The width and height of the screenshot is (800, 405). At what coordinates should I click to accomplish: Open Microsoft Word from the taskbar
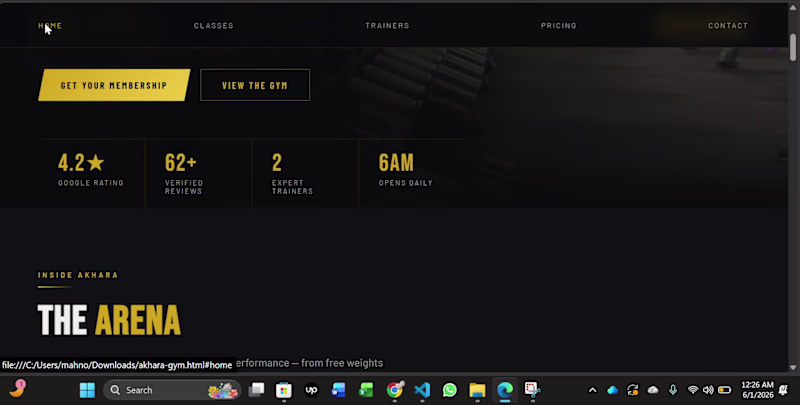[x=338, y=390]
